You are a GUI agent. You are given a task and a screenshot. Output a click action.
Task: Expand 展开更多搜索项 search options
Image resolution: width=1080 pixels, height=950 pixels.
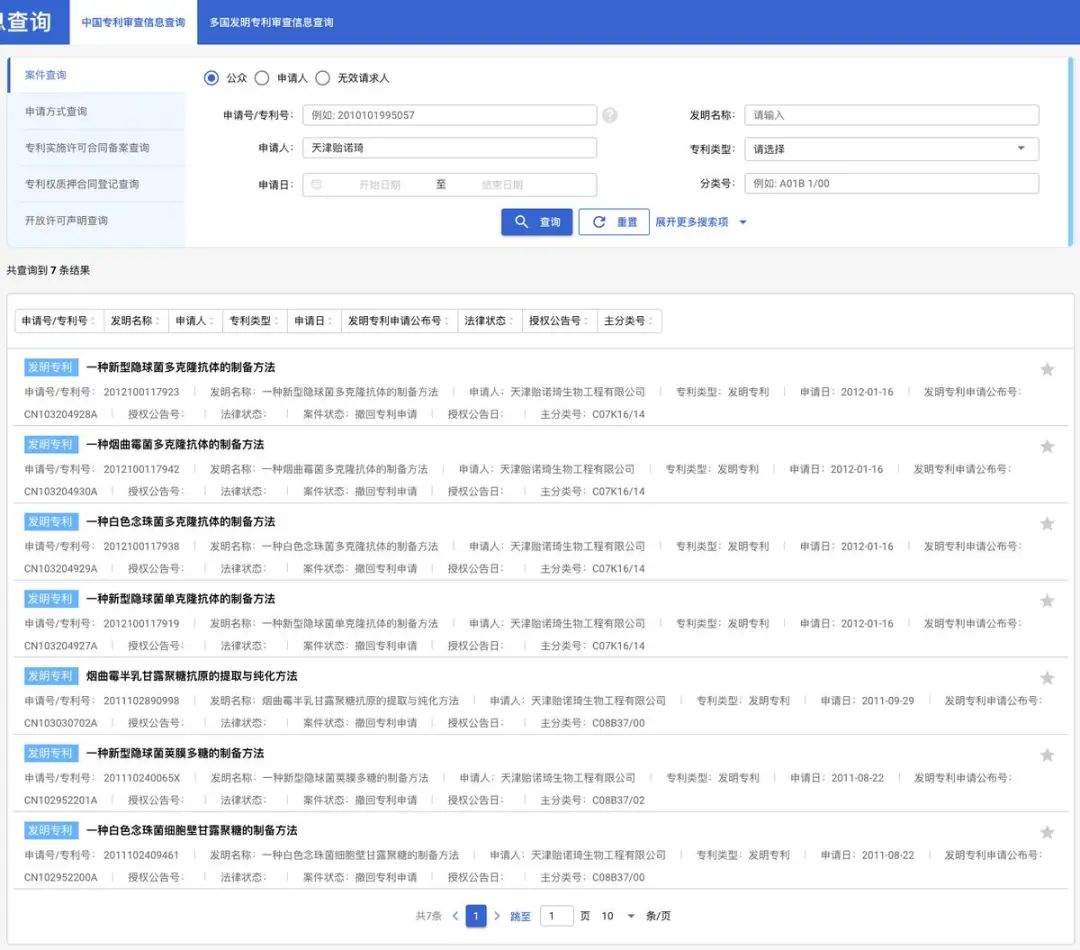coord(700,222)
